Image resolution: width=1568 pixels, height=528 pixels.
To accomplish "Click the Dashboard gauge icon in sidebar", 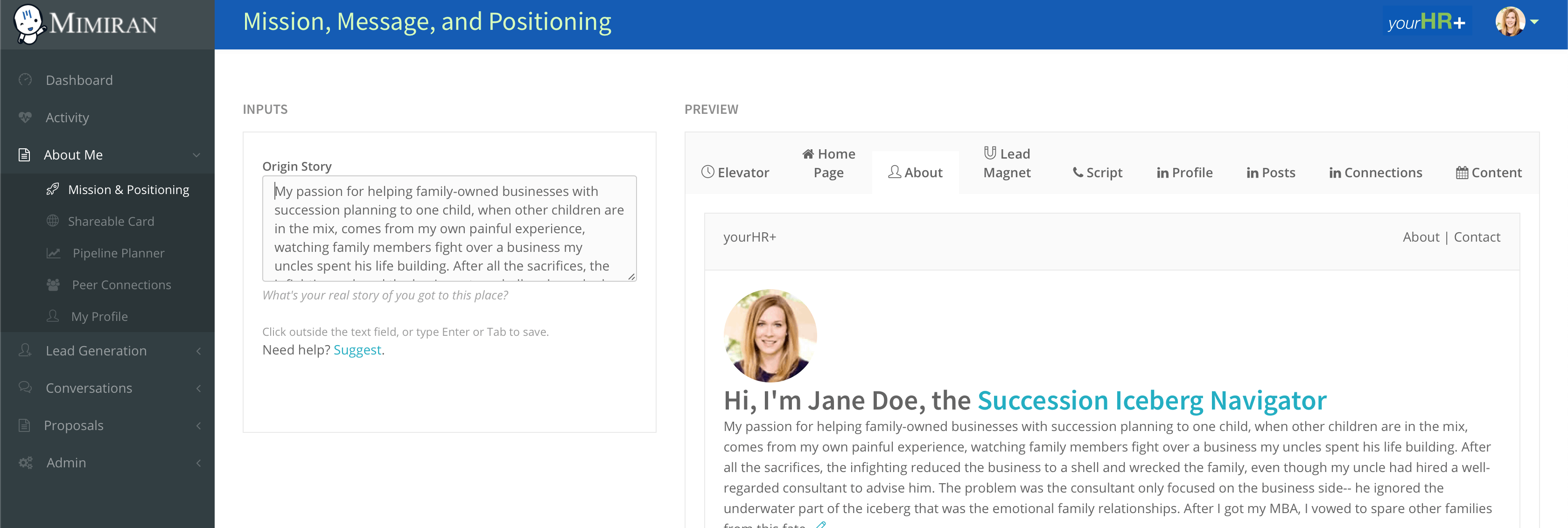I will pyautogui.click(x=25, y=80).
